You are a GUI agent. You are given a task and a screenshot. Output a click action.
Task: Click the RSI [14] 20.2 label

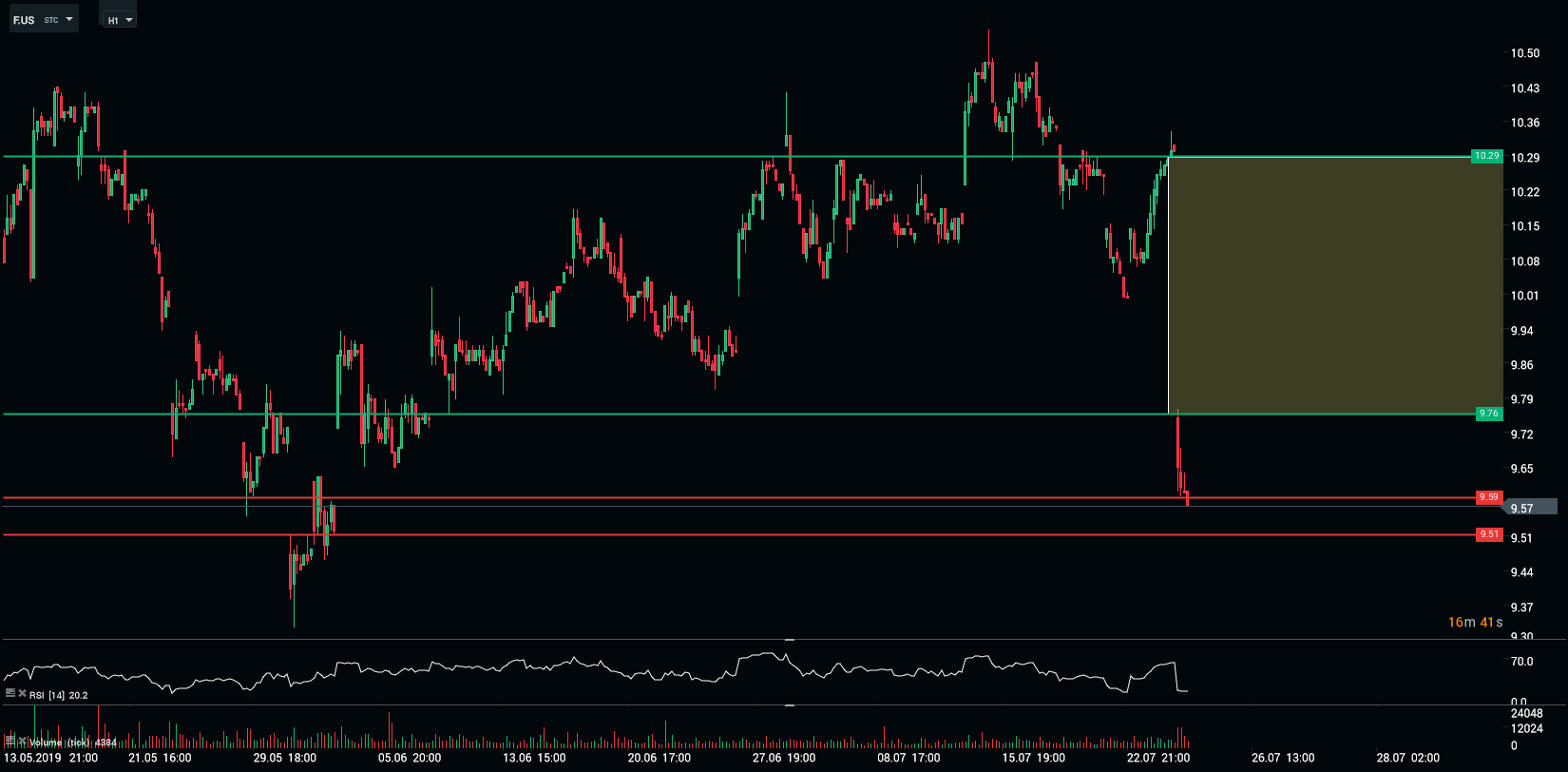pos(59,695)
